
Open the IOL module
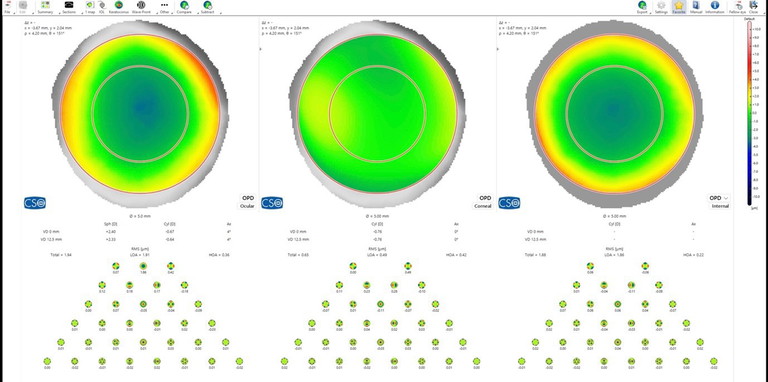(x=102, y=6)
